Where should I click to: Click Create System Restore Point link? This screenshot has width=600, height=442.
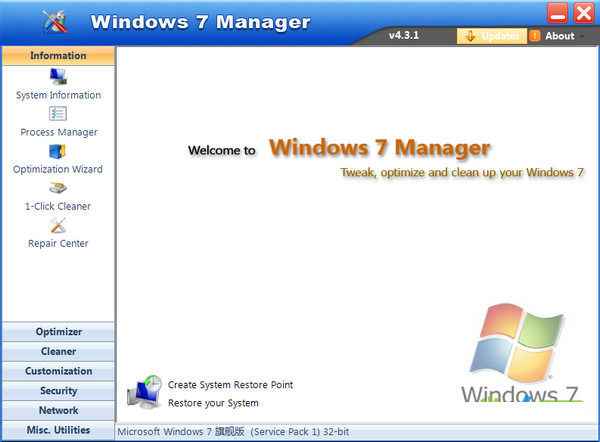230,385
